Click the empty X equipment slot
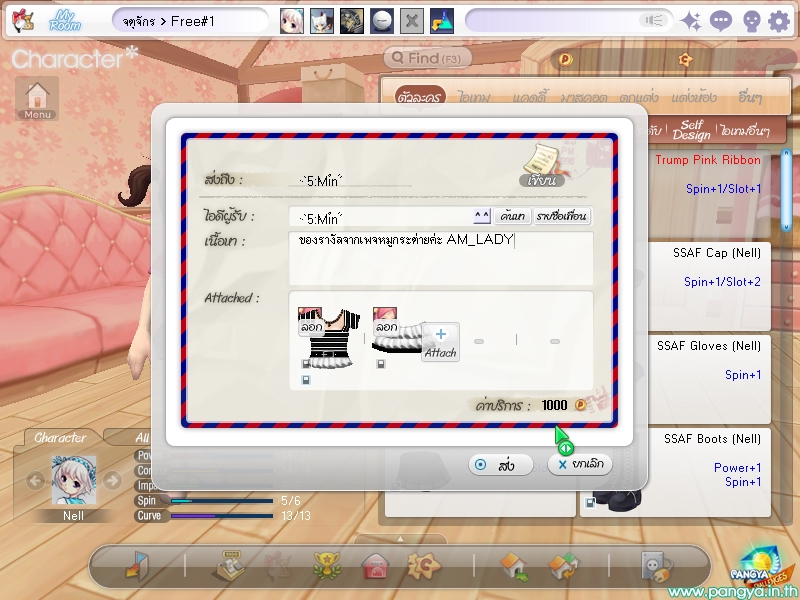The image size is (800, 600). point(412,21)
